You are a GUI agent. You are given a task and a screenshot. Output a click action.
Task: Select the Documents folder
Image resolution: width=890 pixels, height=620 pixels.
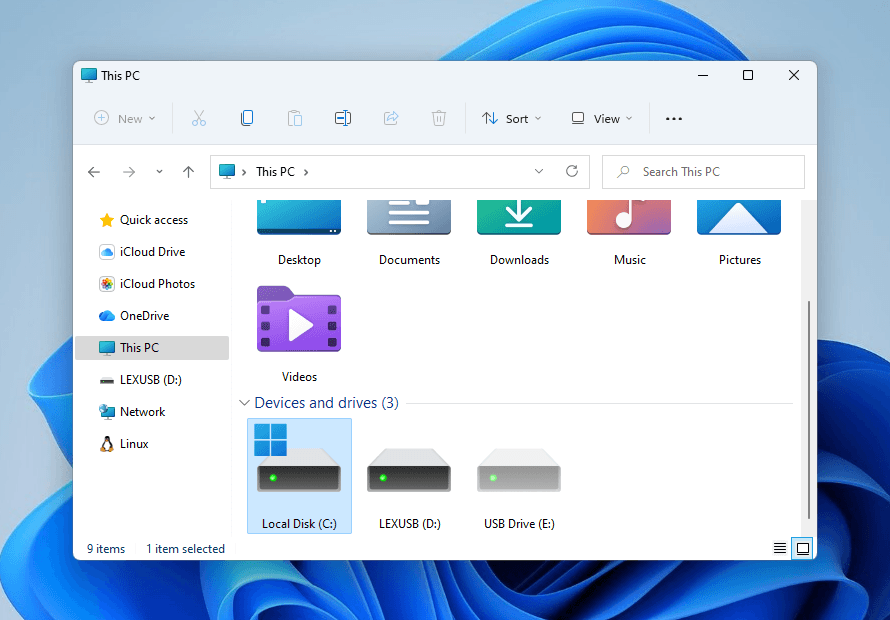pos(409,234)
